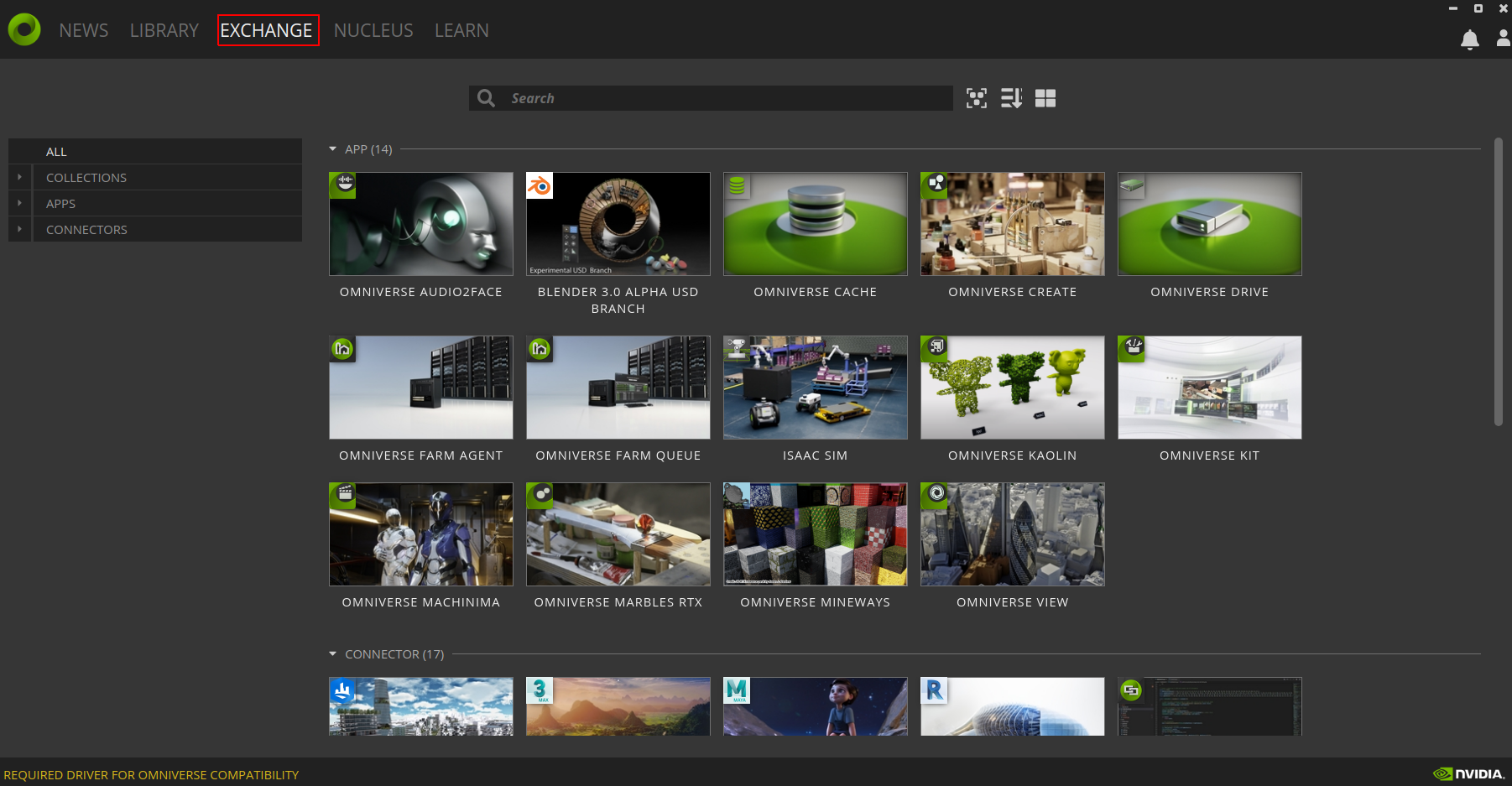The image size is (1512, 786).
Task: Click Kit tools badge icon
Action: click(x=1132, y=349)
